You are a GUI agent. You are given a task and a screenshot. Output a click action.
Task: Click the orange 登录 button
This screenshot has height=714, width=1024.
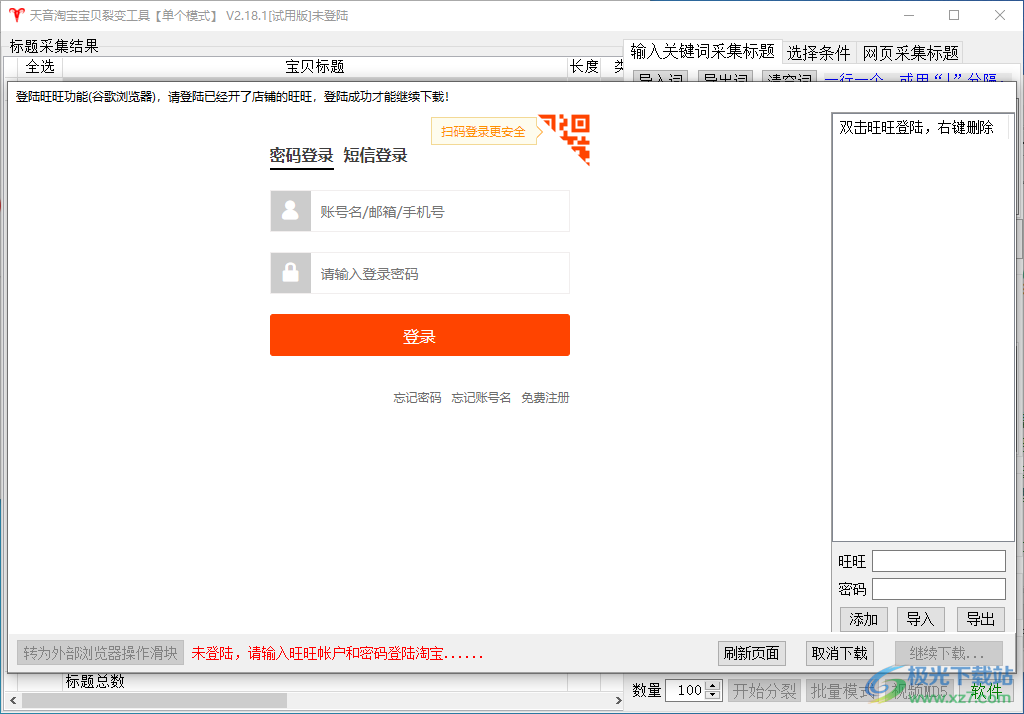click(x=420, y=335)
